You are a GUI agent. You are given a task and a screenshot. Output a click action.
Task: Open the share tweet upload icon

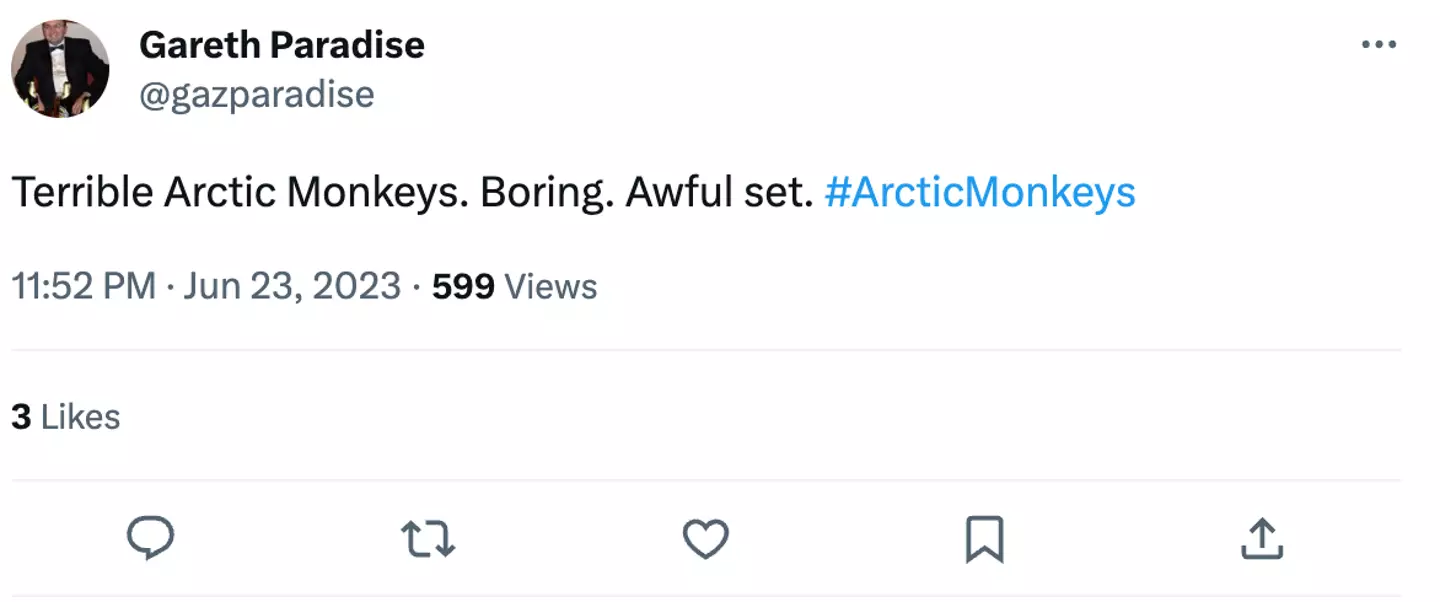click(1262, 539)
